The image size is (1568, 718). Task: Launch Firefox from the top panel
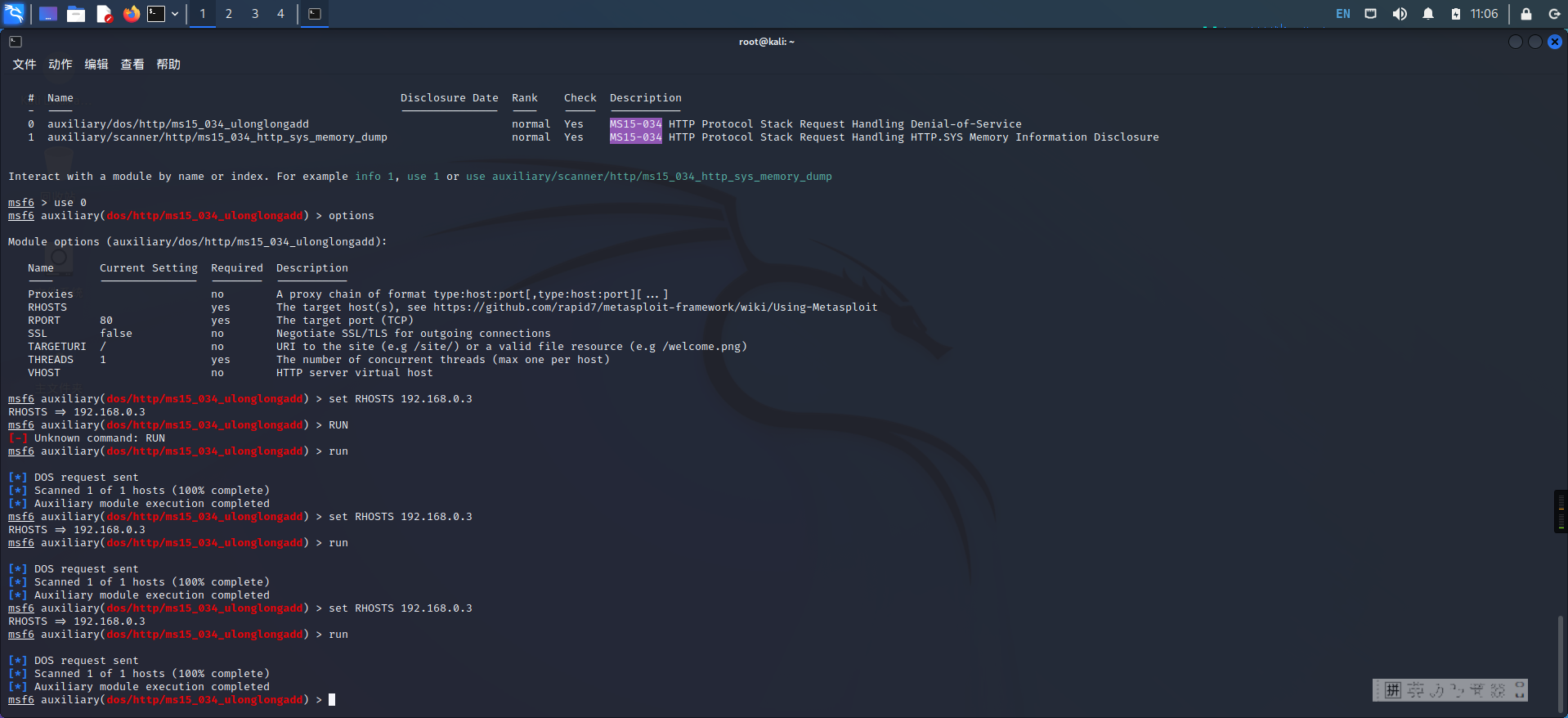[131, 14]
